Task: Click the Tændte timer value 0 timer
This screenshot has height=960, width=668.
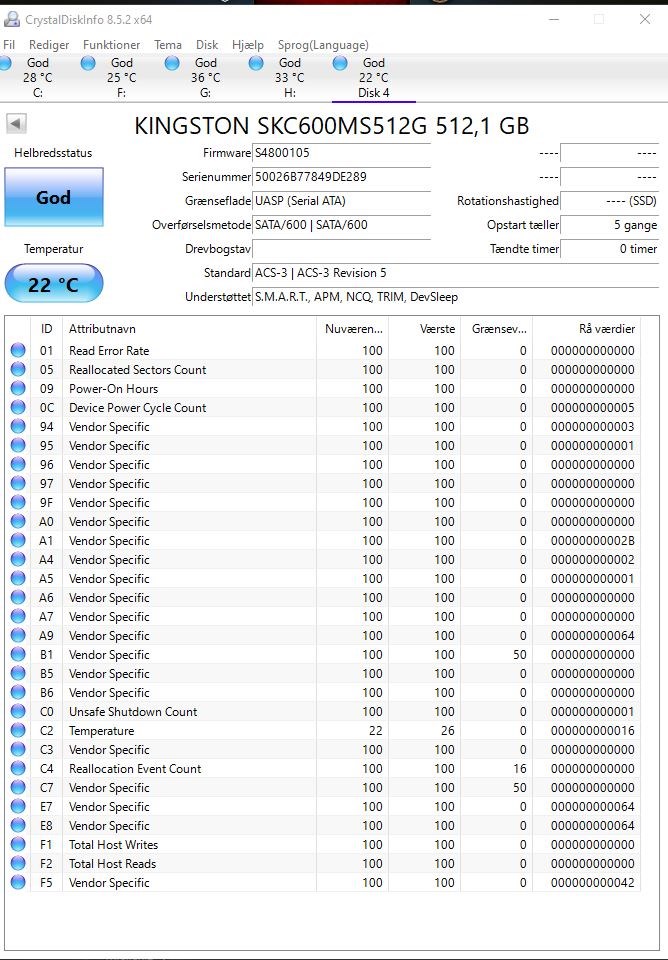Action: coord(610,249)
